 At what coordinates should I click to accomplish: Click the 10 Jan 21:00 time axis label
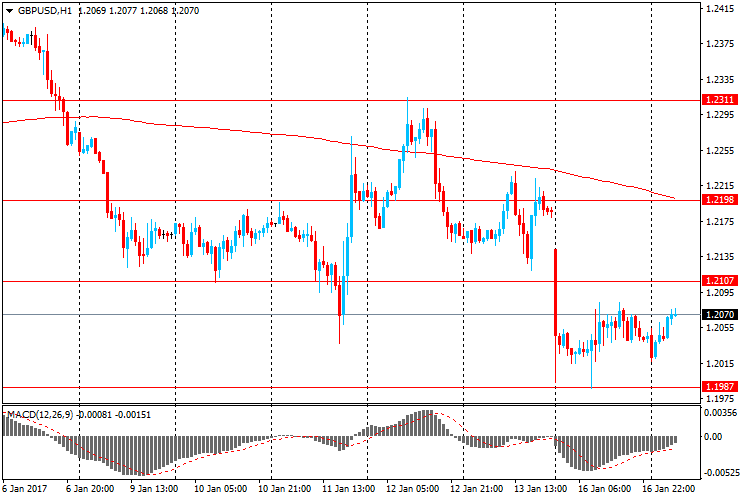[285, 488]
